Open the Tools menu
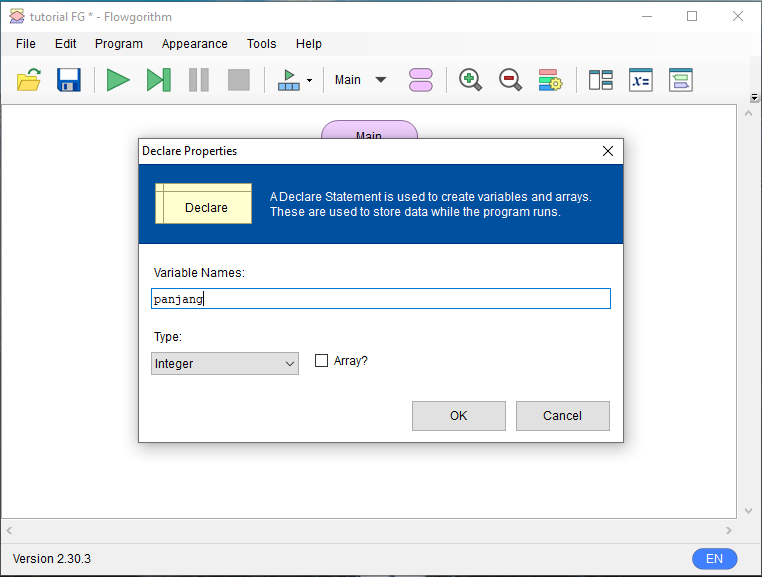Image resolution: width=762 pixels, height=577 pixels. pyautogui.click(x=261, y=44)
